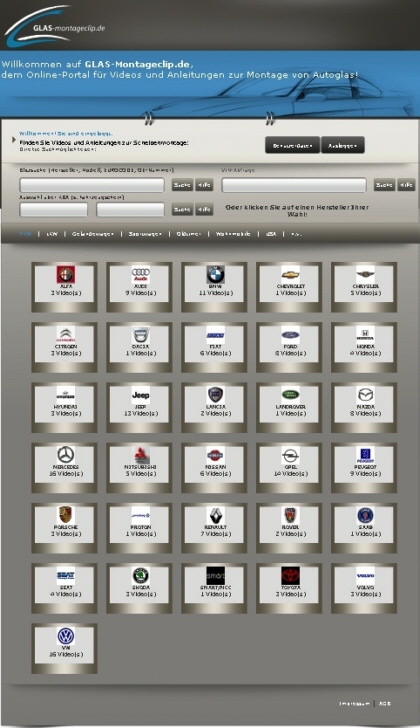Focus the Glassuche search input field
Screen dimensions: 420x728
point(92,185)
